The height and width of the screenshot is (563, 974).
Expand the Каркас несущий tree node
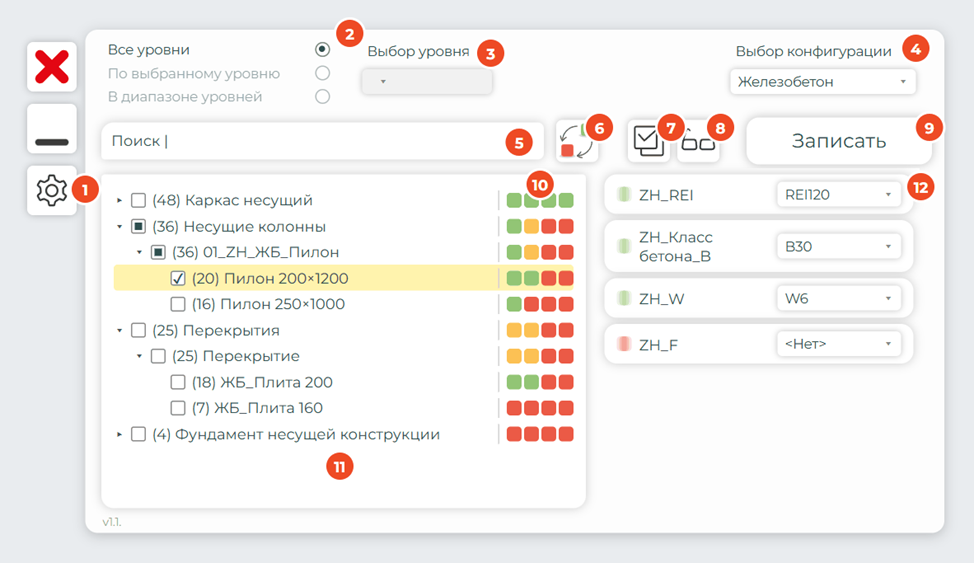[x=119, y=200]
